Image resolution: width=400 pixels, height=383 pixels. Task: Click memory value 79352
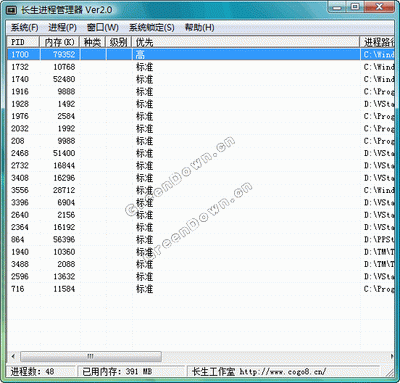point(64,54)
